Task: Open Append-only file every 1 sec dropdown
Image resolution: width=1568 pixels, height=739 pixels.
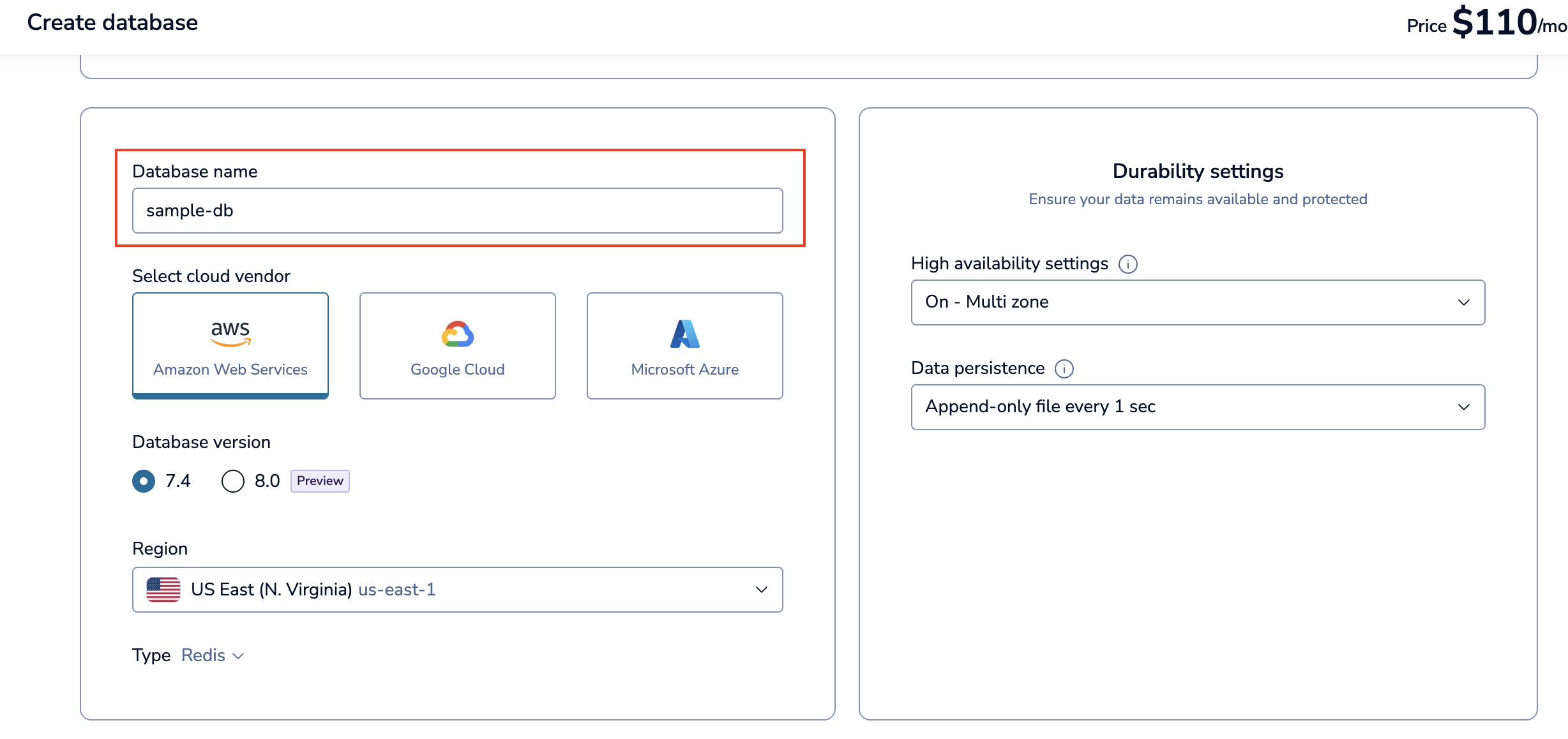Action: (1197, 407)
